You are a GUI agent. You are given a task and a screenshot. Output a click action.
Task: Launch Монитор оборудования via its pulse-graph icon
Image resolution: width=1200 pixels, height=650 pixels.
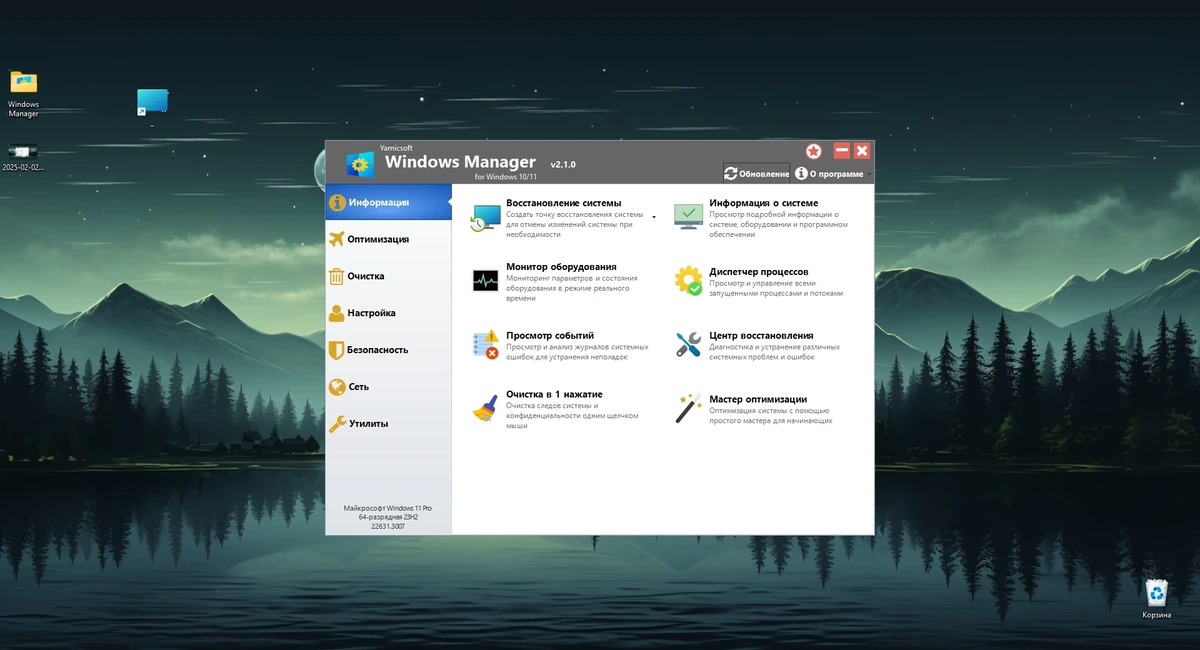point(485,281)
